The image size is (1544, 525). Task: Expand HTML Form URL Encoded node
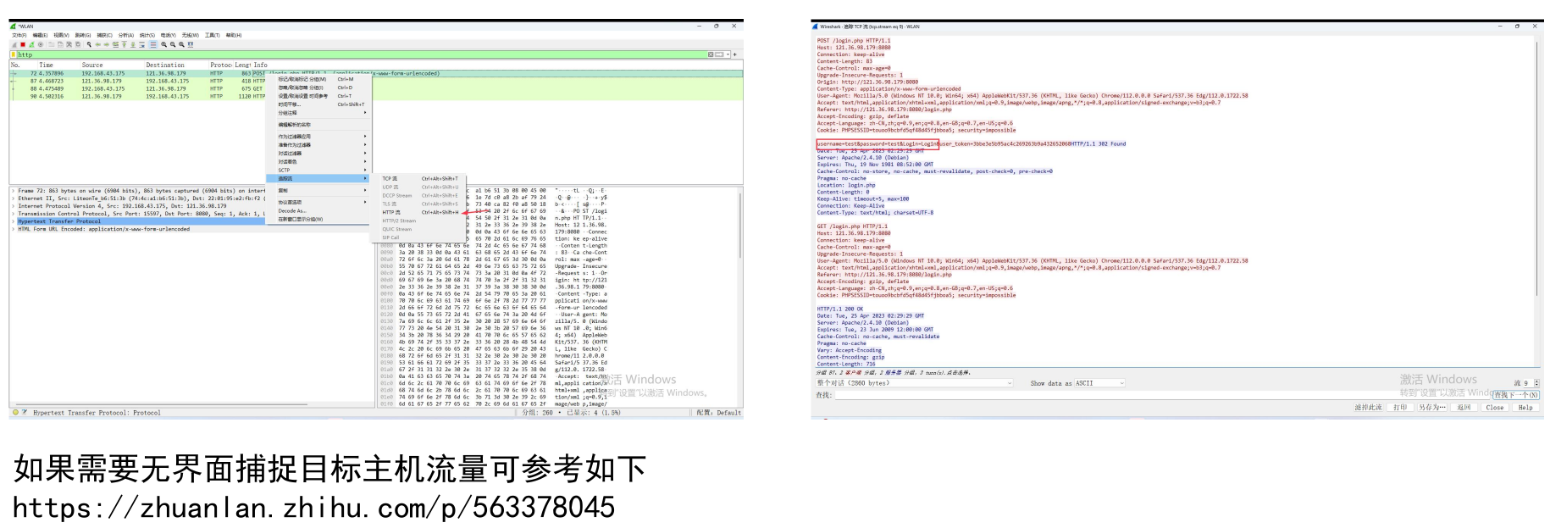(x=13, y=228)
